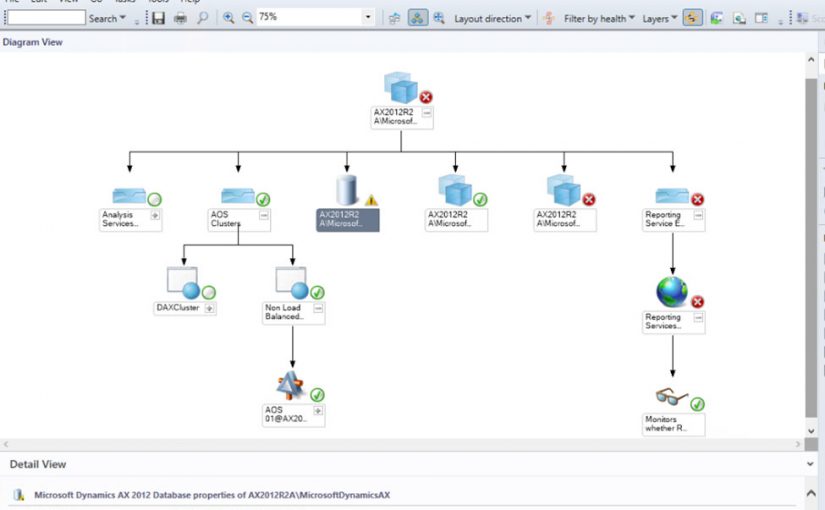Toggle the detail pane layout icon
The image size is (825, 510).
761,18
